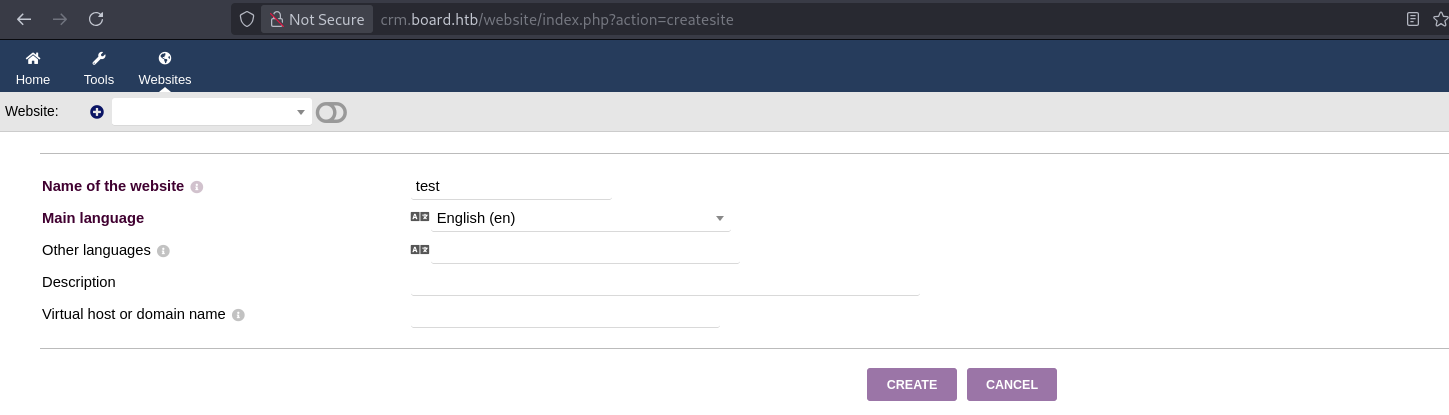Open the Tools wrench icon

[99, 58]
